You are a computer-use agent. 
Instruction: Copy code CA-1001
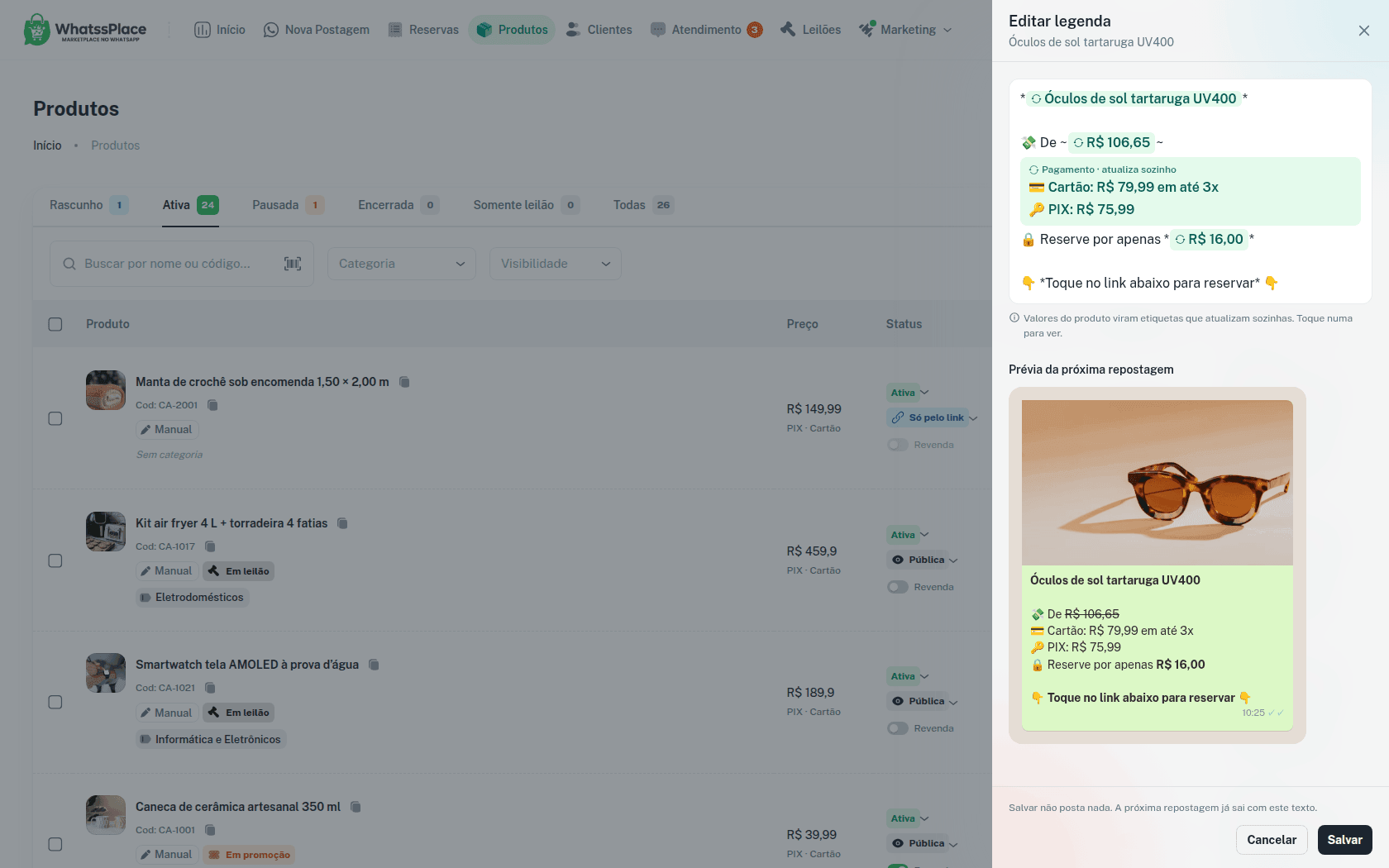[210, 830]
